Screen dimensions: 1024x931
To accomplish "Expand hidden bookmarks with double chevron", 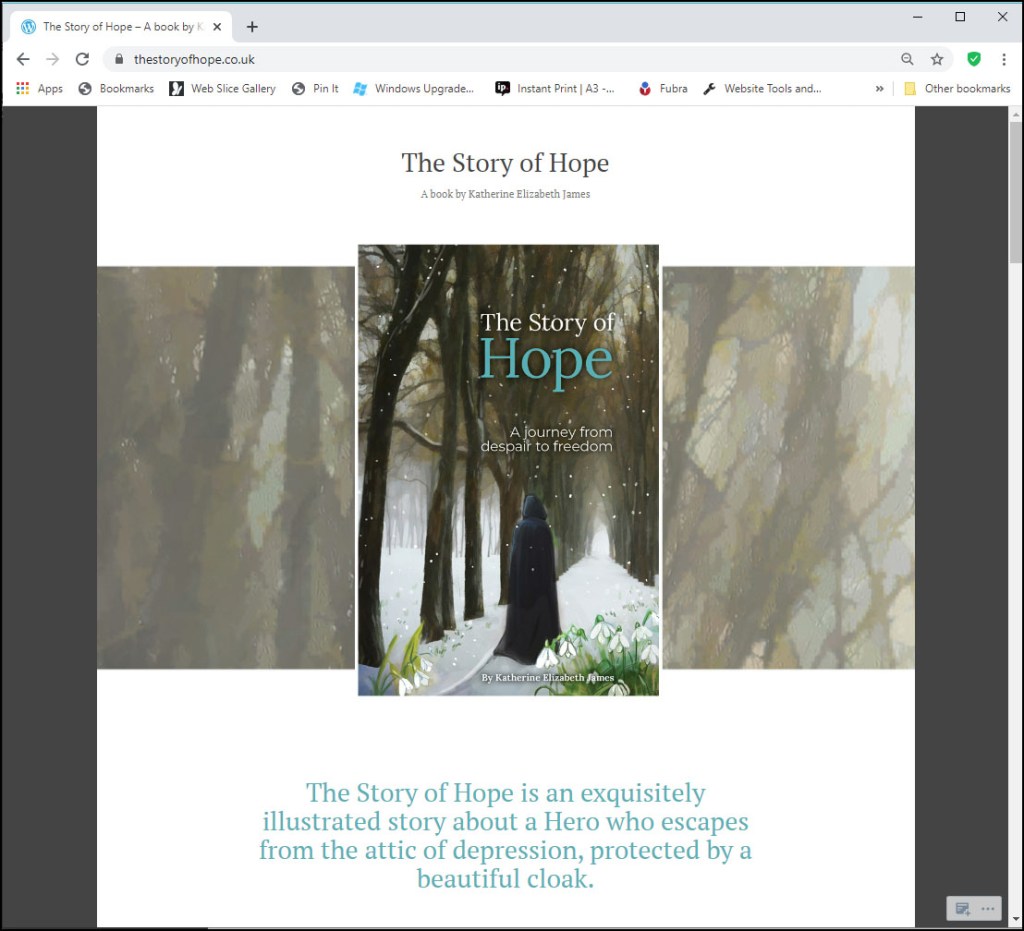I will coord(879,89).
